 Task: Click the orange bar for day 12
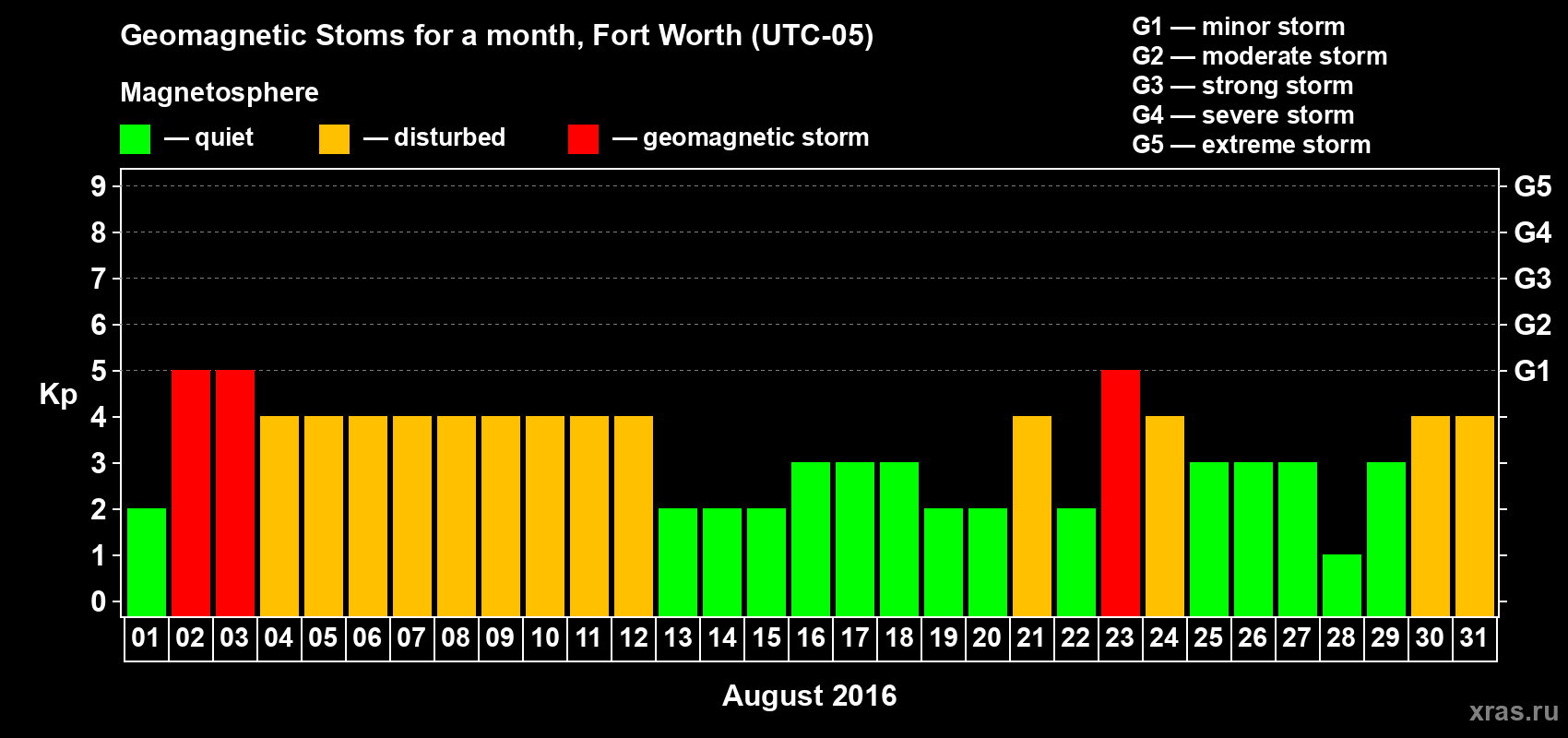[634, 516]
